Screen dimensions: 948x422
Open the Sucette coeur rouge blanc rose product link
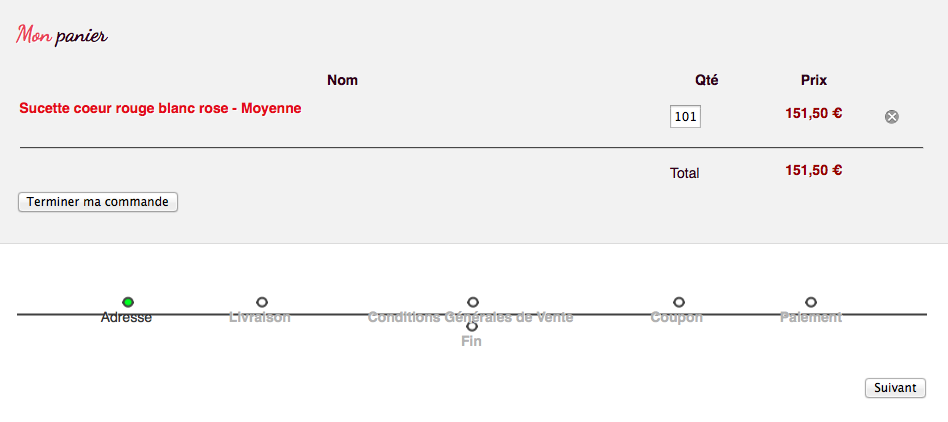click(160, 108)
